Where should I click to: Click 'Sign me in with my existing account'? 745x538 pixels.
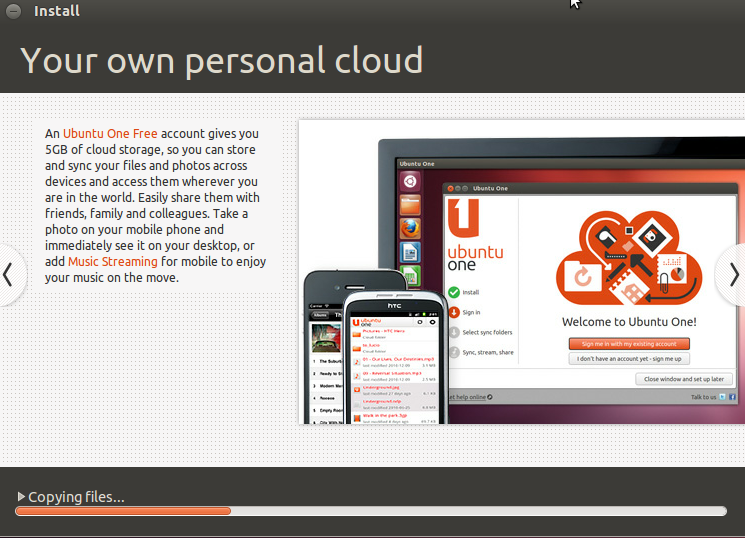(x=629, y=344)
